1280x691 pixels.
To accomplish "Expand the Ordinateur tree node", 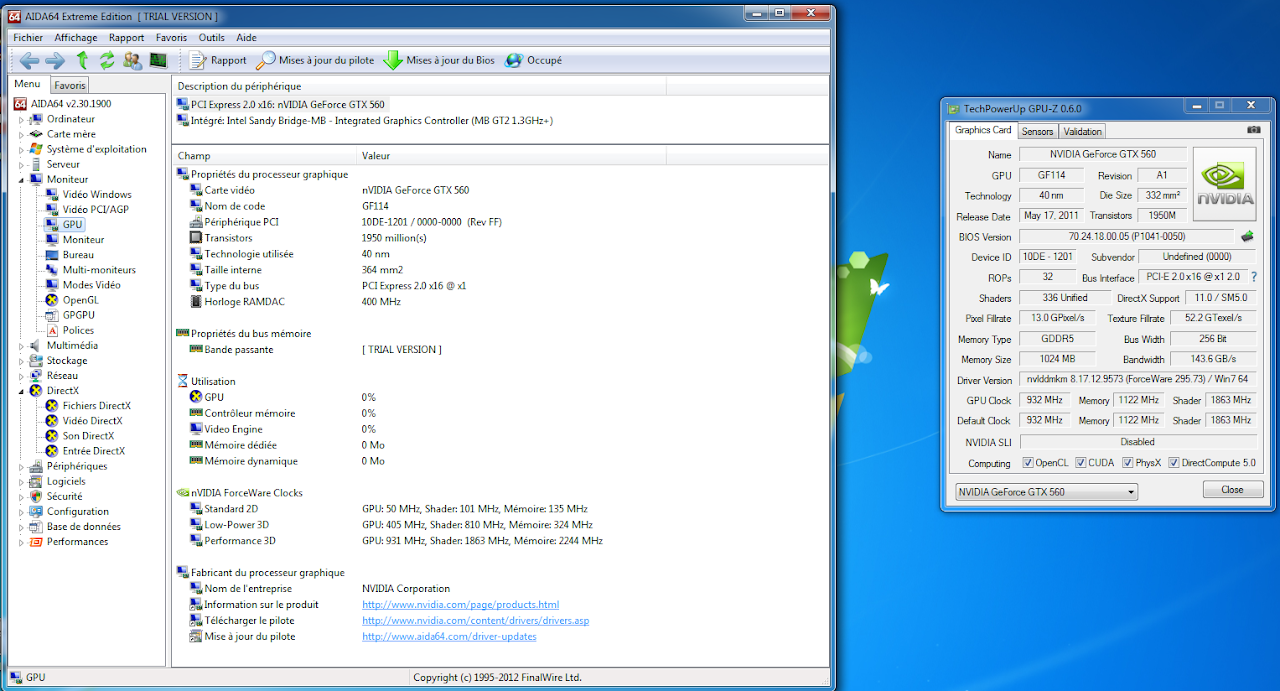I will pyautogui.click(x=21, y=119).
